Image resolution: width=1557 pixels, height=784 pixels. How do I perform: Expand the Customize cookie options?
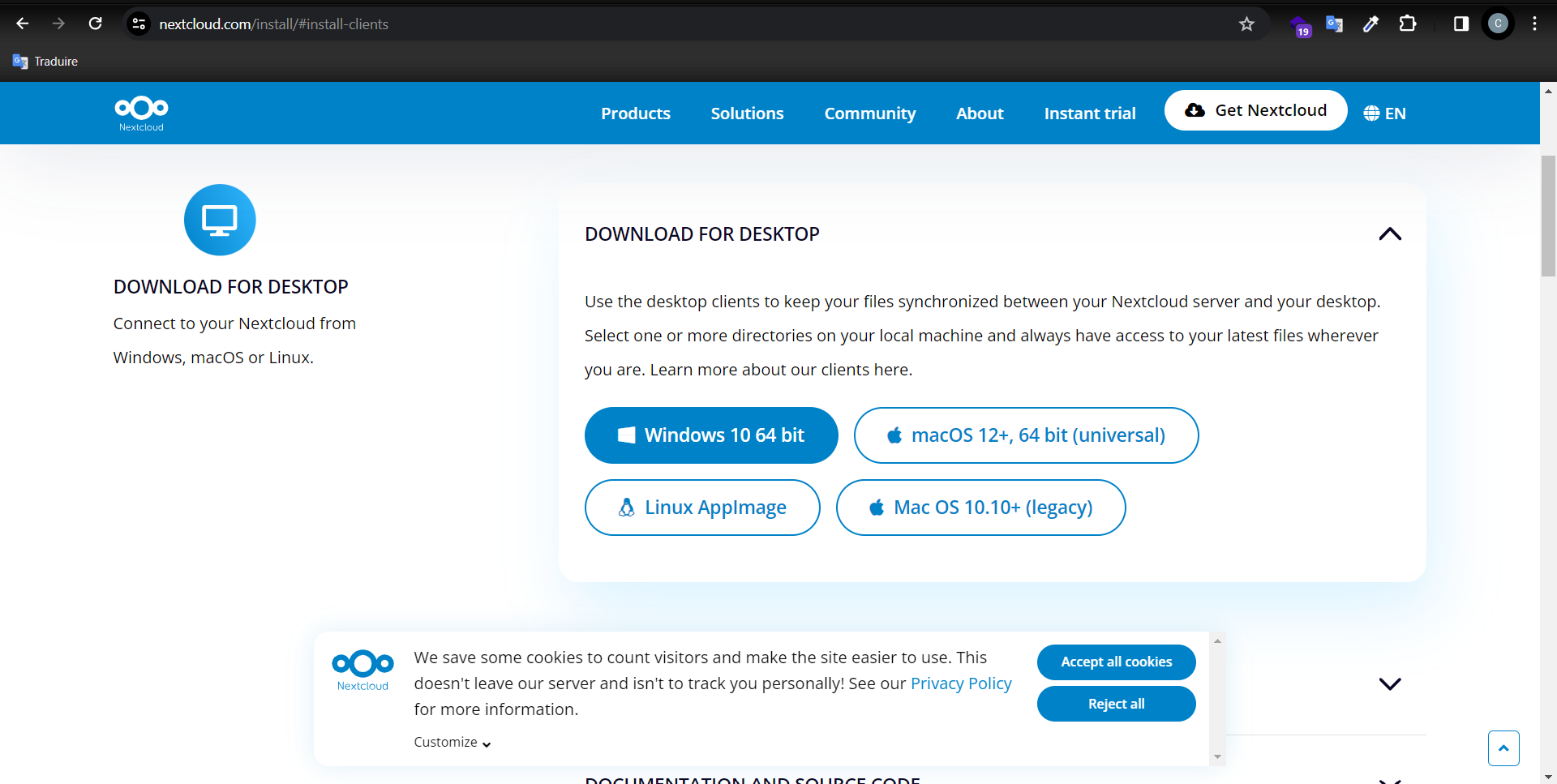(453, 743)
